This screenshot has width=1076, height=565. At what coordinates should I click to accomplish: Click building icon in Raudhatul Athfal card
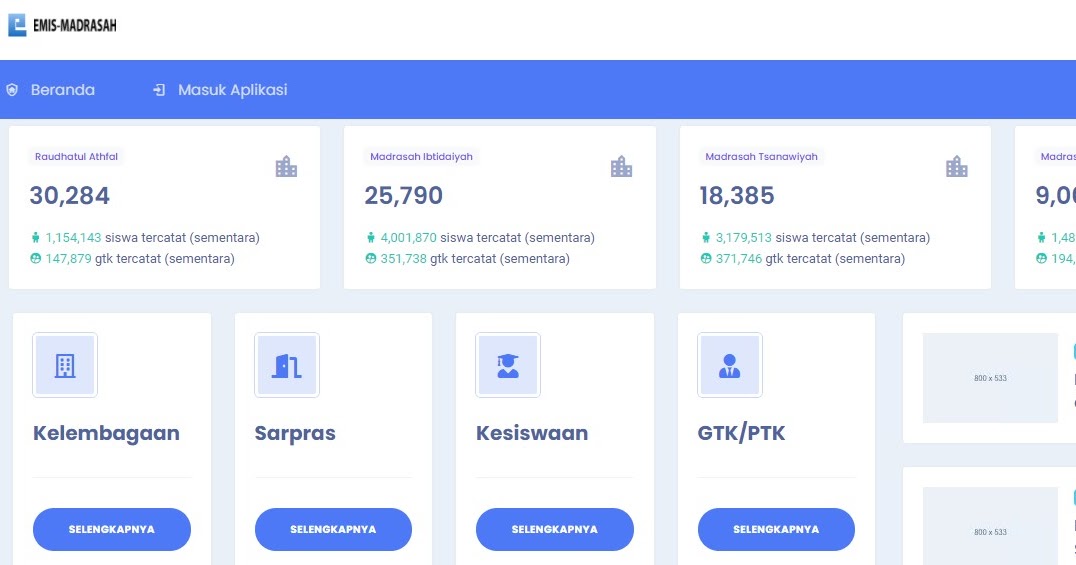pyautogui.click(x=286, y=167)
